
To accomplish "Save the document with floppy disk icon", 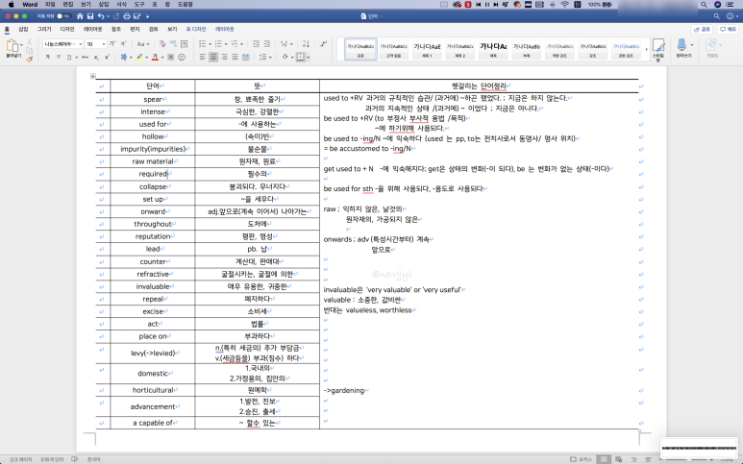I will (90, 16).
